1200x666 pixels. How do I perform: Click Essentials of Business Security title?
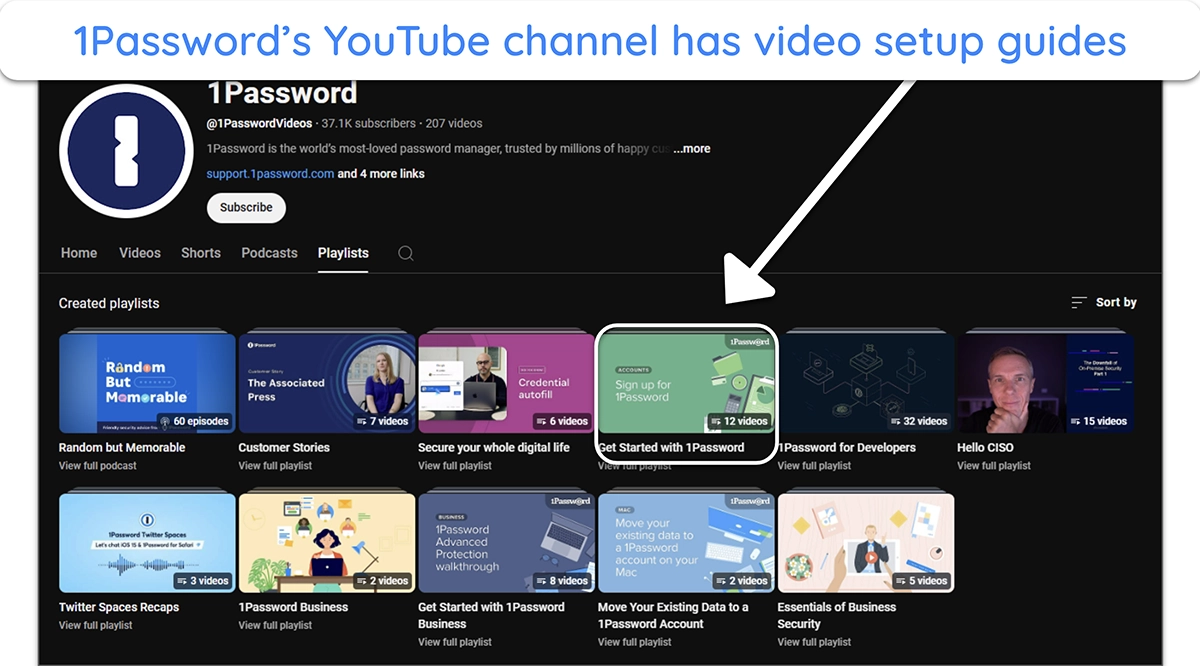(x=837, y=615)
